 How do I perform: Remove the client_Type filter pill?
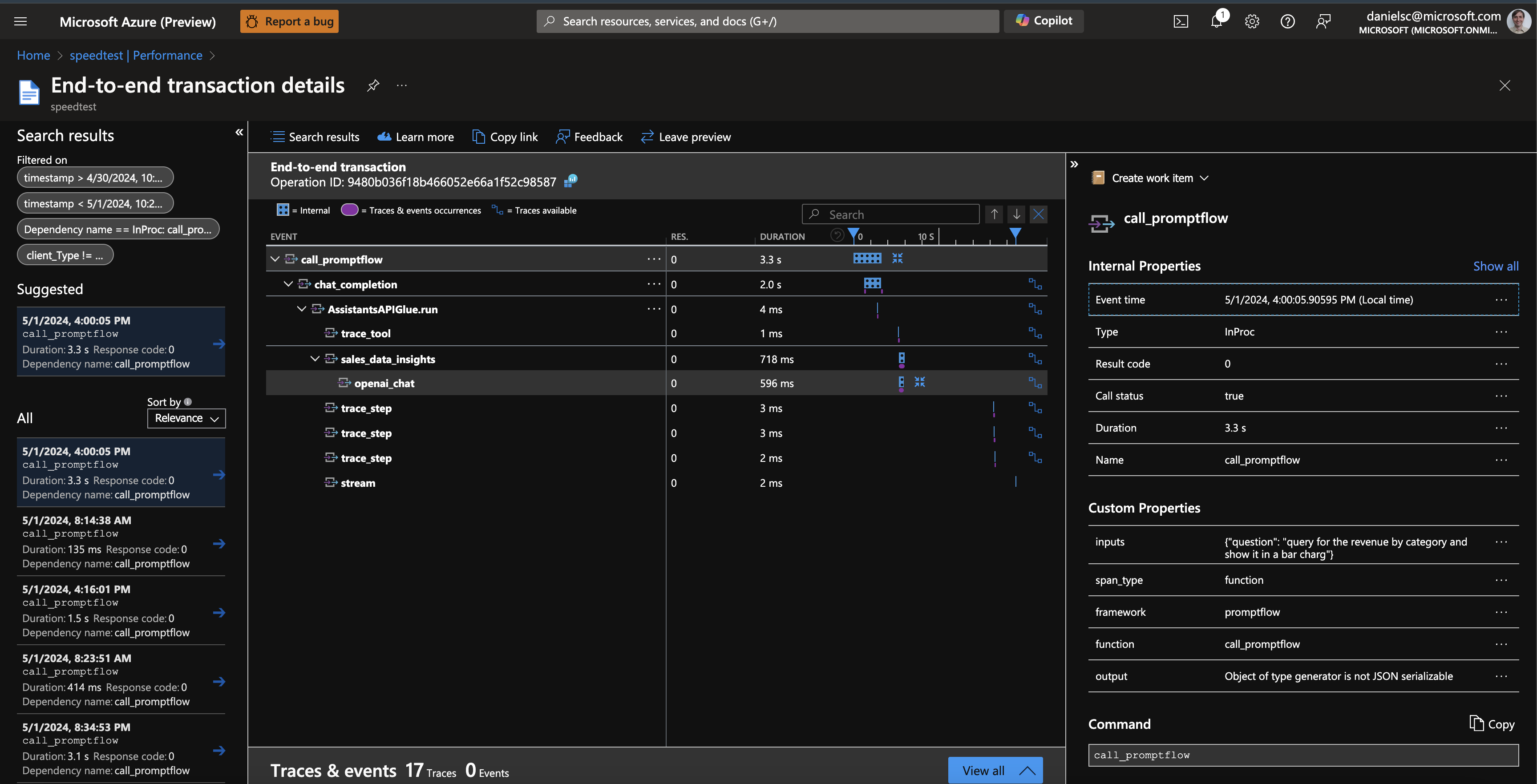[65, 255]
